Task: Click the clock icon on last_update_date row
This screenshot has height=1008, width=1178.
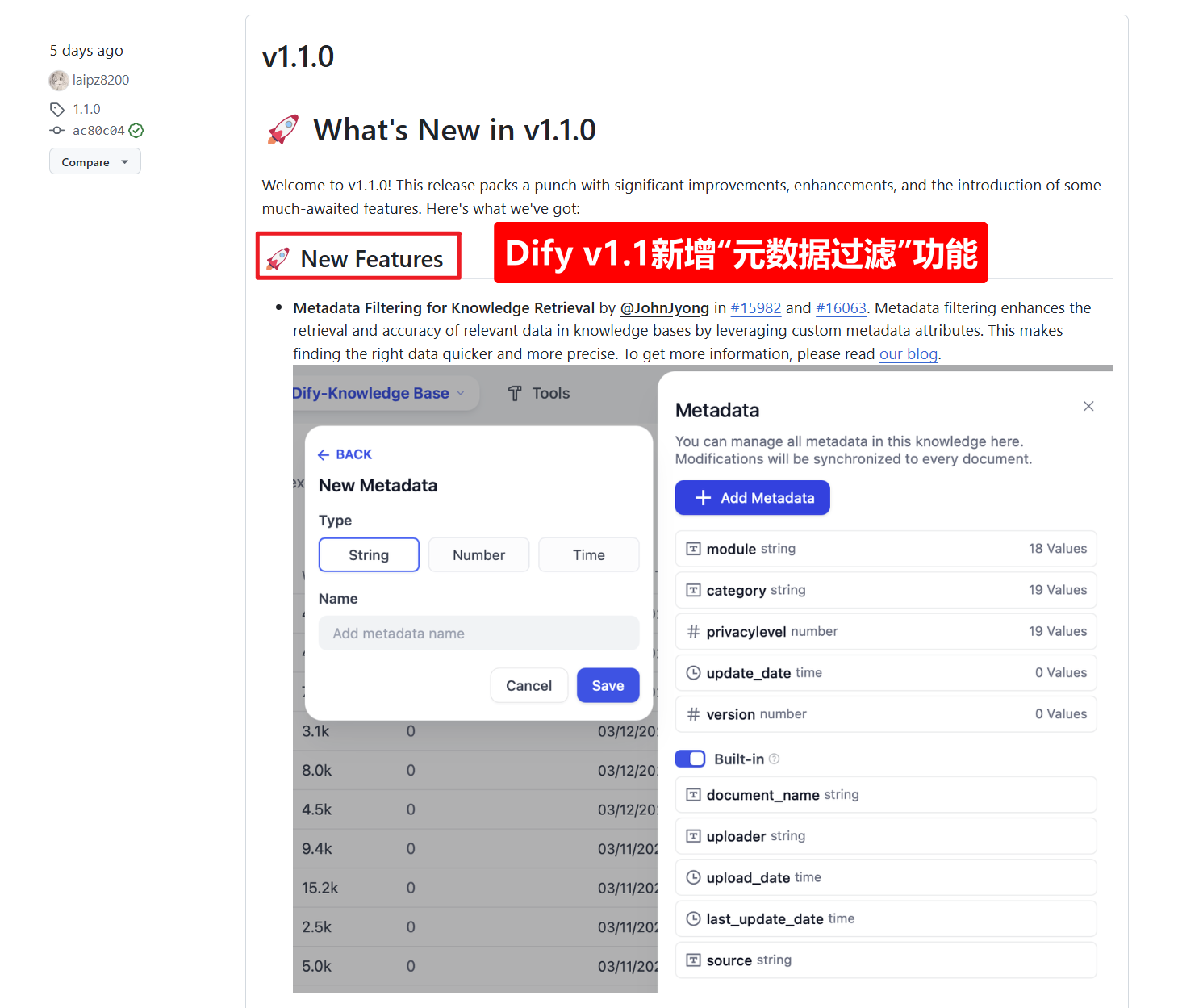Action: click(693, 918)
